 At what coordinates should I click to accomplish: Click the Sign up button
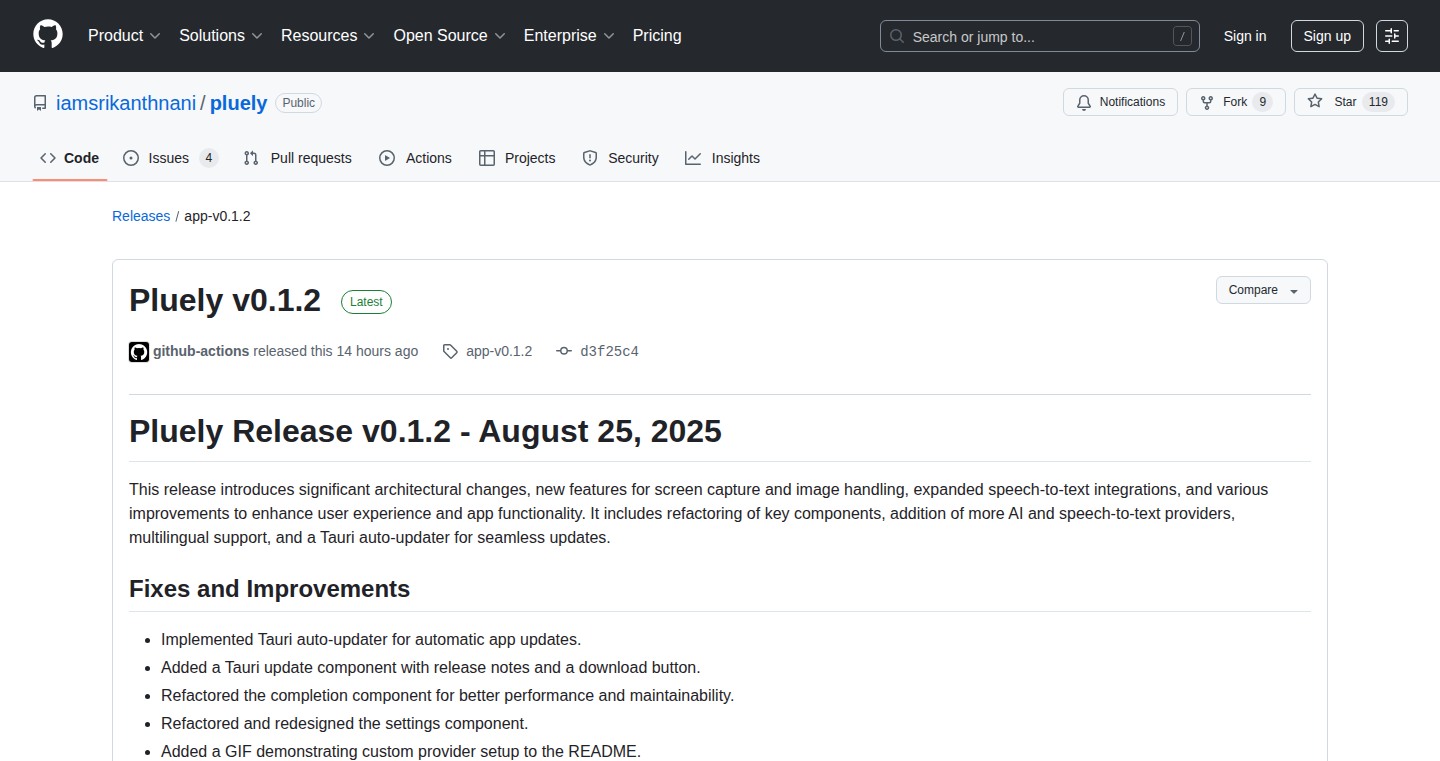(1327, 36)
